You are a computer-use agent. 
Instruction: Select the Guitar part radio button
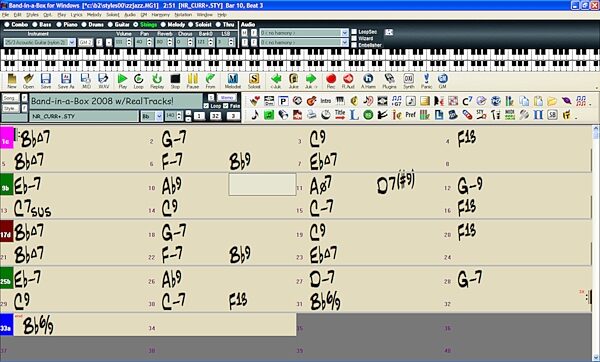click(x=110, y=24)
